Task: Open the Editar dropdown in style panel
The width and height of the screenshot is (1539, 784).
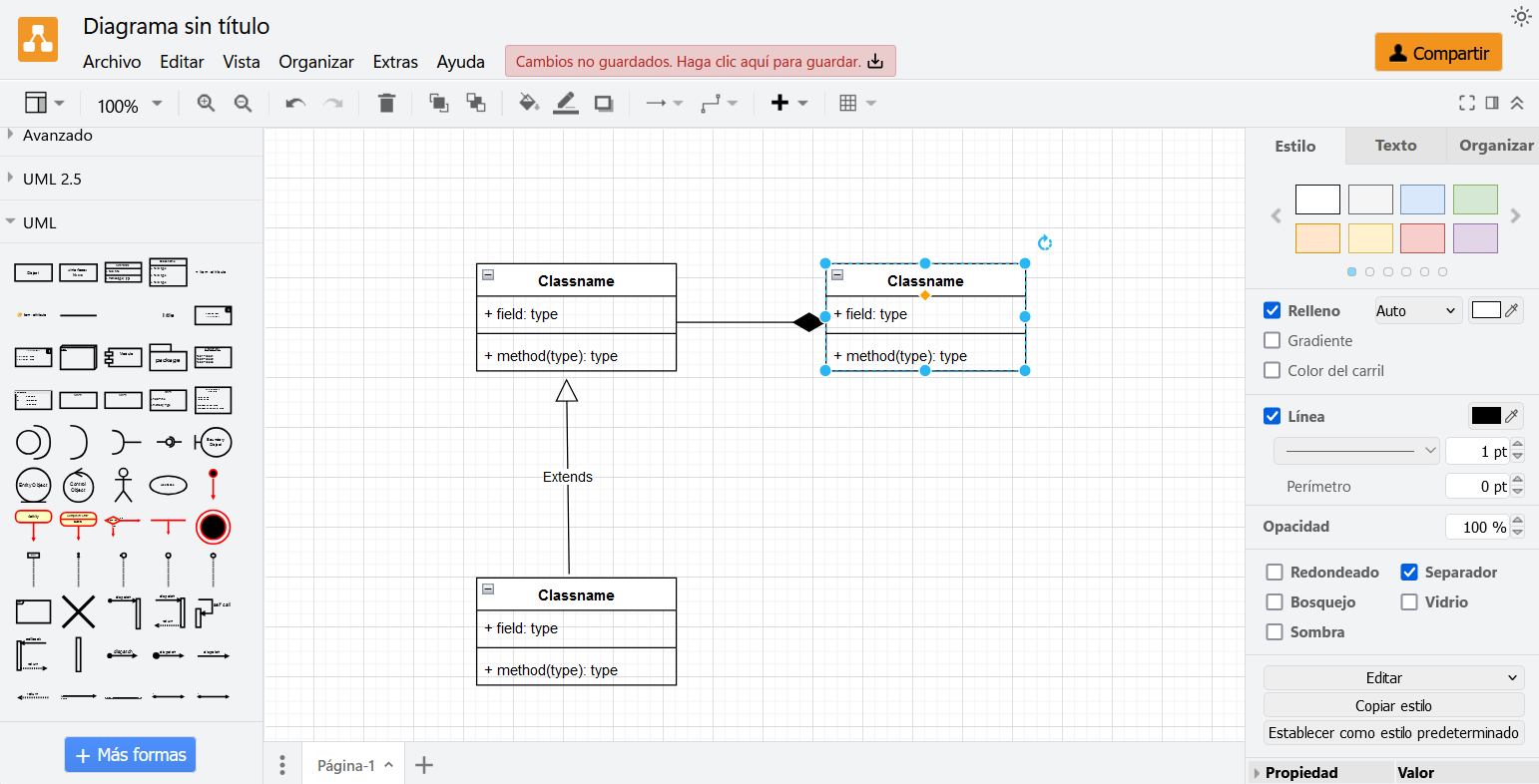Action: (1393, 677)
